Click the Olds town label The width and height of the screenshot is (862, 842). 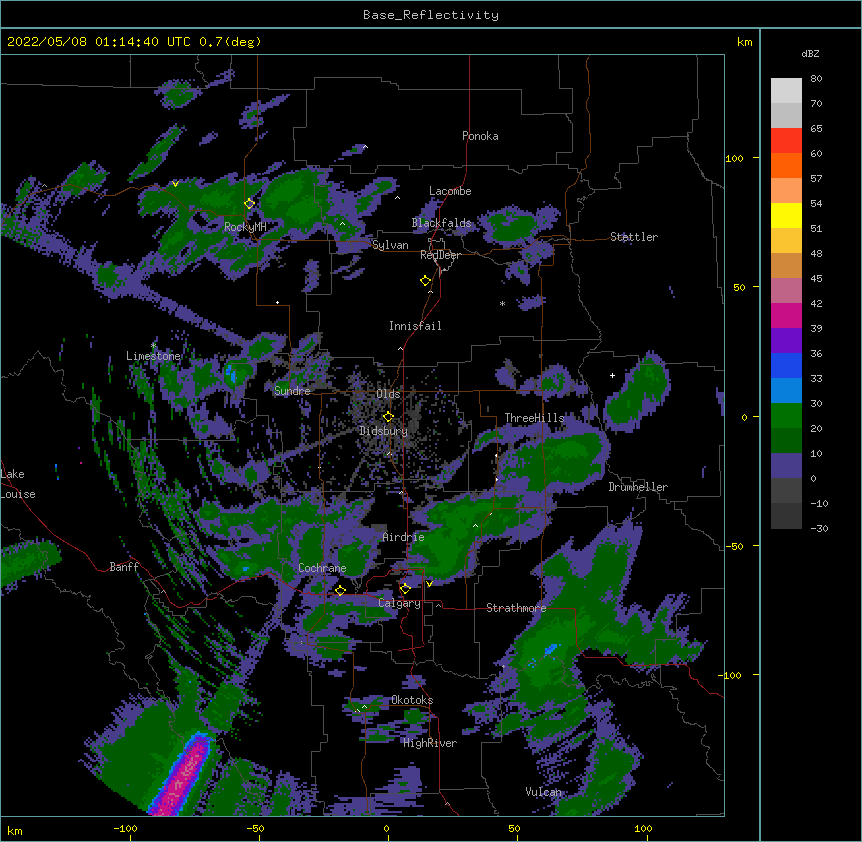tap(388, 394)
